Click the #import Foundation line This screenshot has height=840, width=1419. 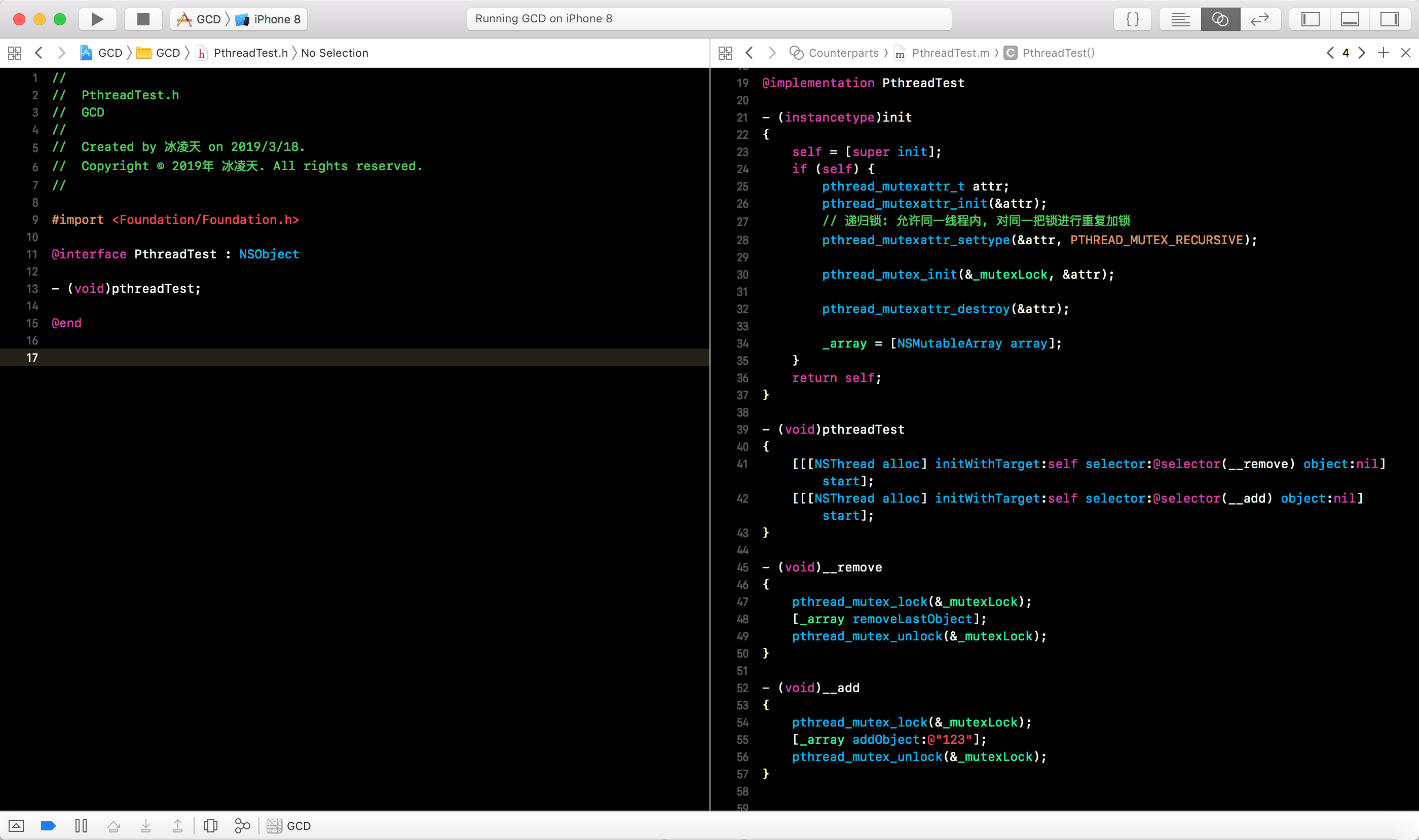point(175,219)
